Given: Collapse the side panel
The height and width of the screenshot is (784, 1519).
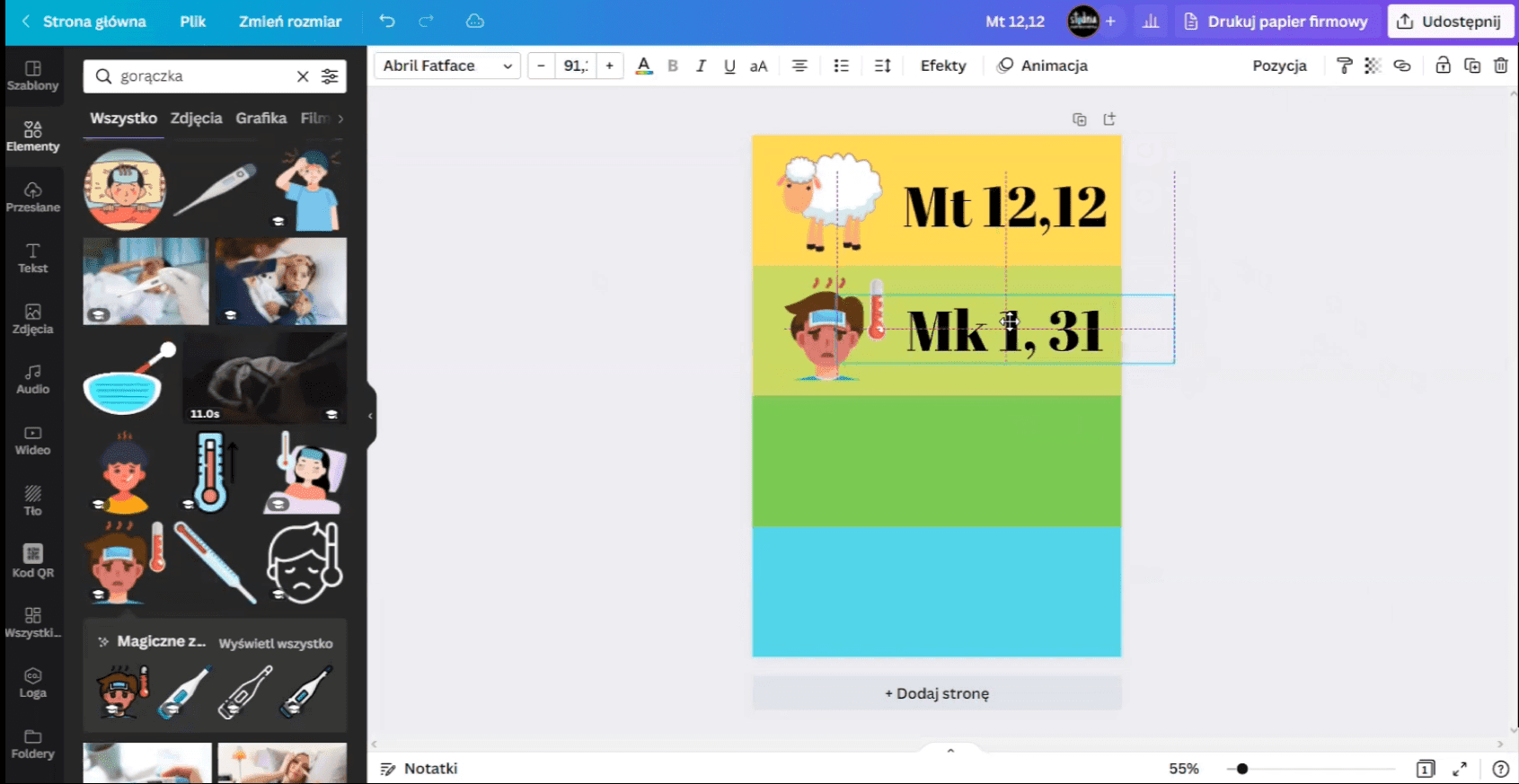Looking at the screenshot, I should (x=370, y=416).
